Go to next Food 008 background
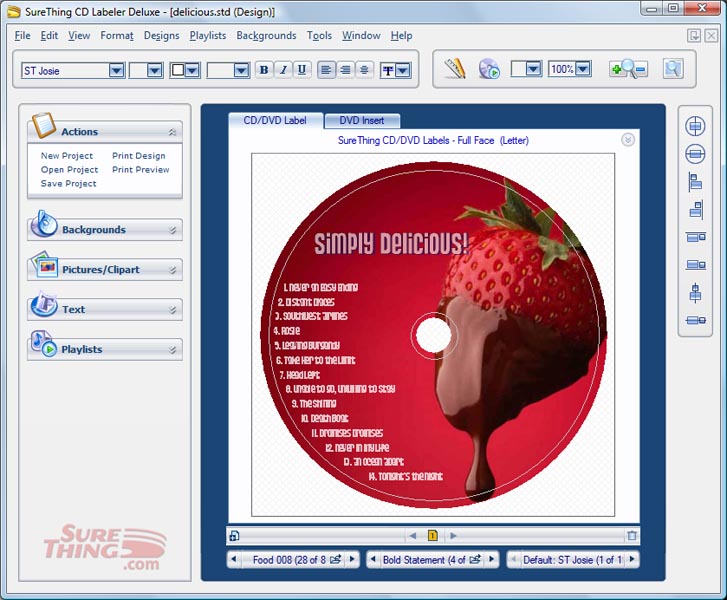The height and width of the screenshot is (600, 727). pos(351,560)
